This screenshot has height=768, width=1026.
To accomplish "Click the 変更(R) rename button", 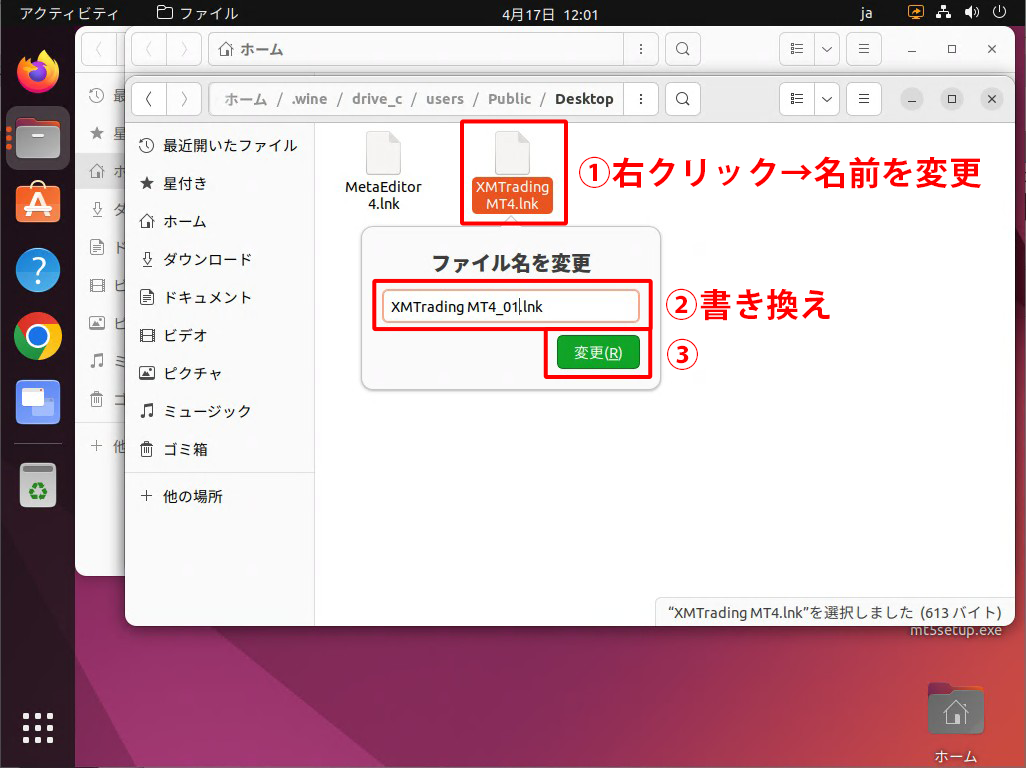I will (598, 353).
